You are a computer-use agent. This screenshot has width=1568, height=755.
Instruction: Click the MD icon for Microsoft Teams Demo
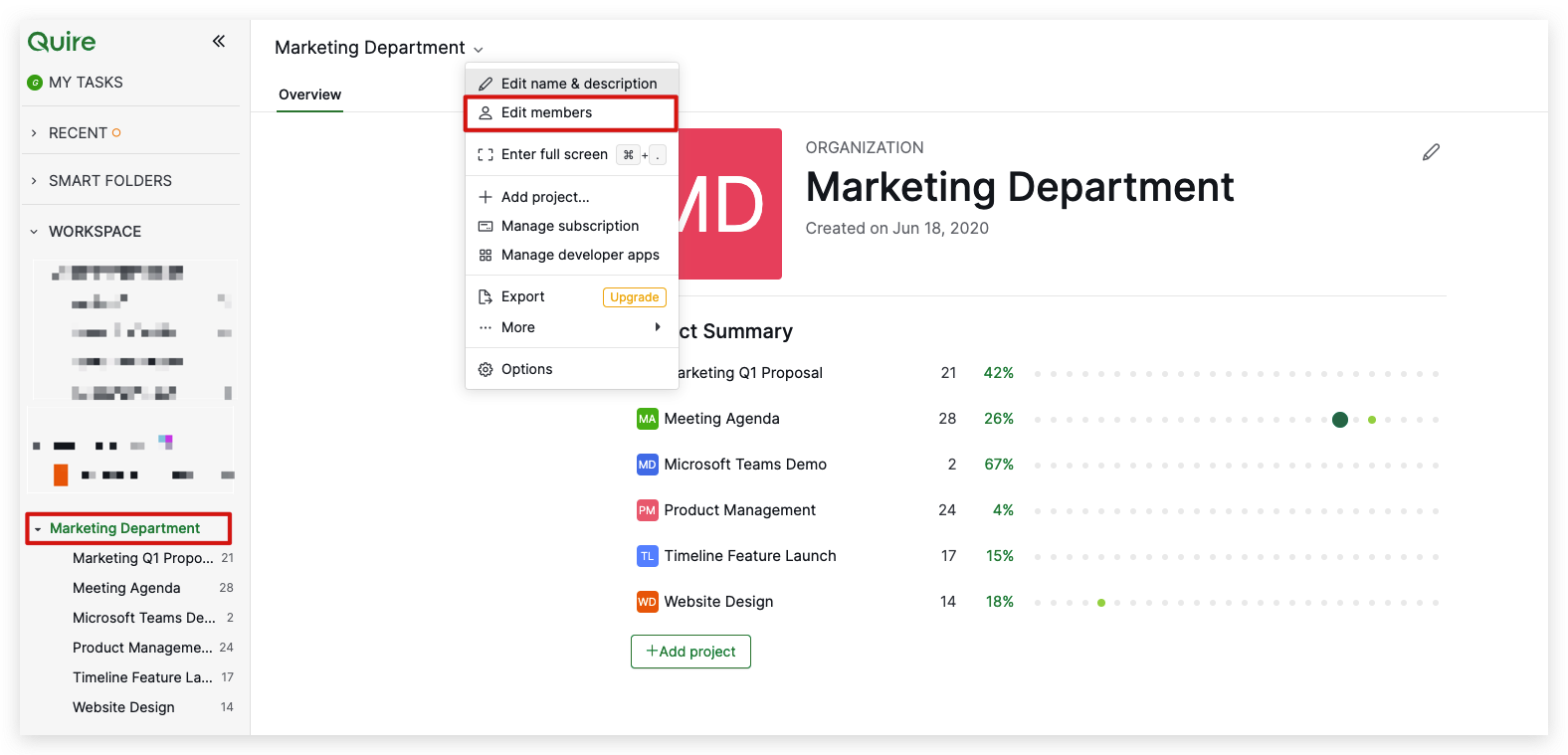tap(647, 465)
